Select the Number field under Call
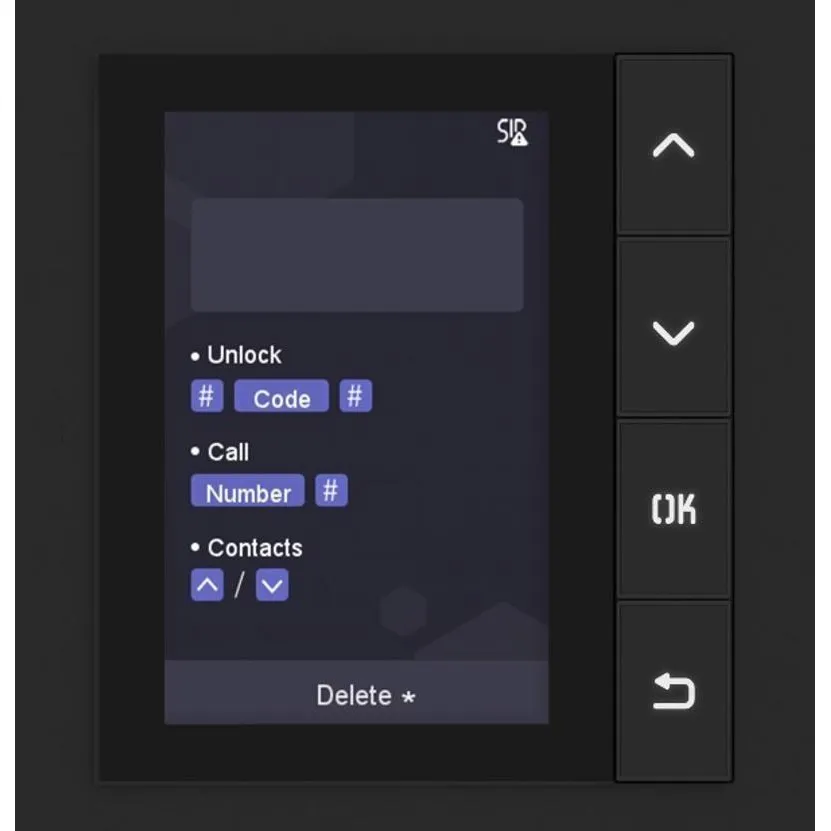Screen dimensions: 831x831 (247, 490)
